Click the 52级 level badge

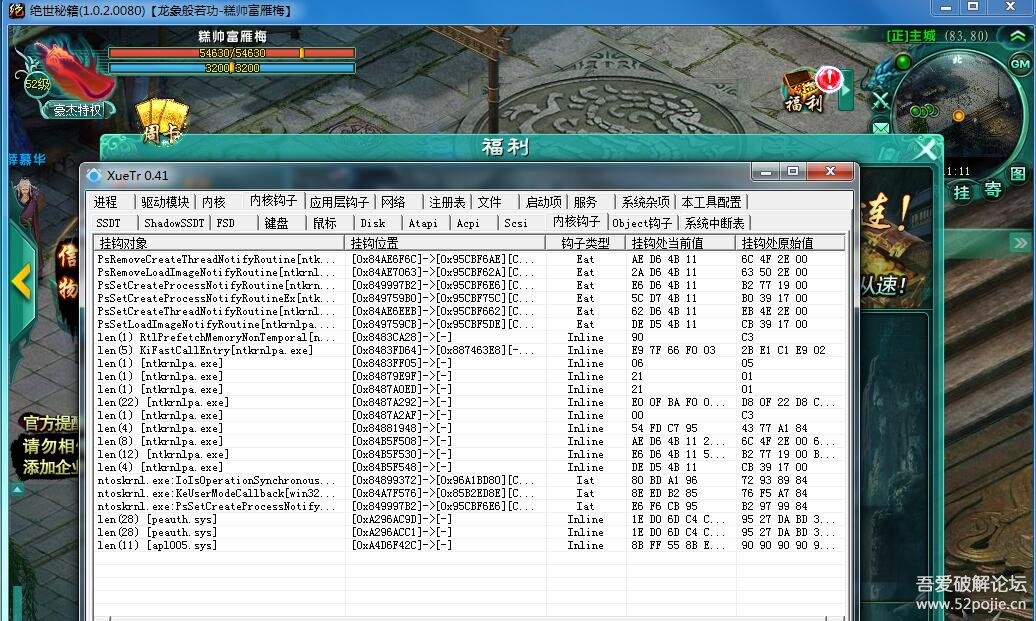point(38,84)
